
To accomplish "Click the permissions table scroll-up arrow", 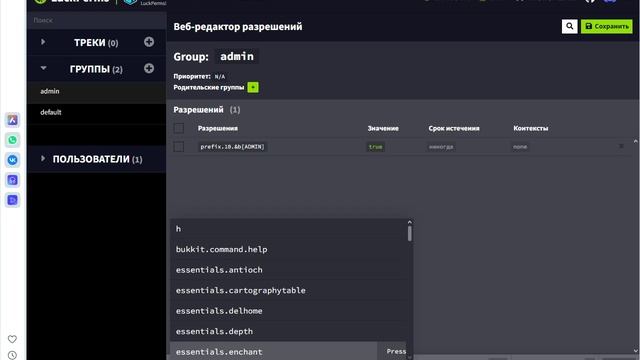I will pyautogui.click(x=636, y=141).
